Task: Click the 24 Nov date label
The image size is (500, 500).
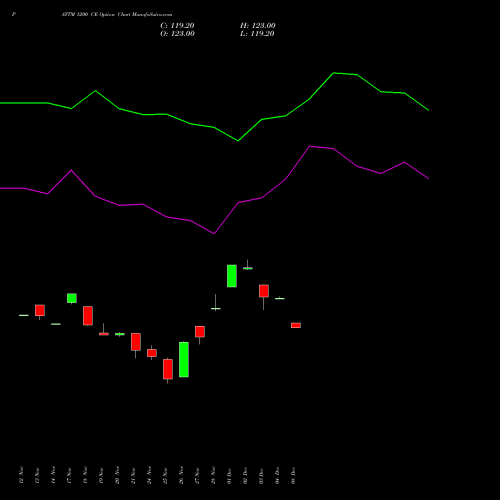Action: point(149,475)
